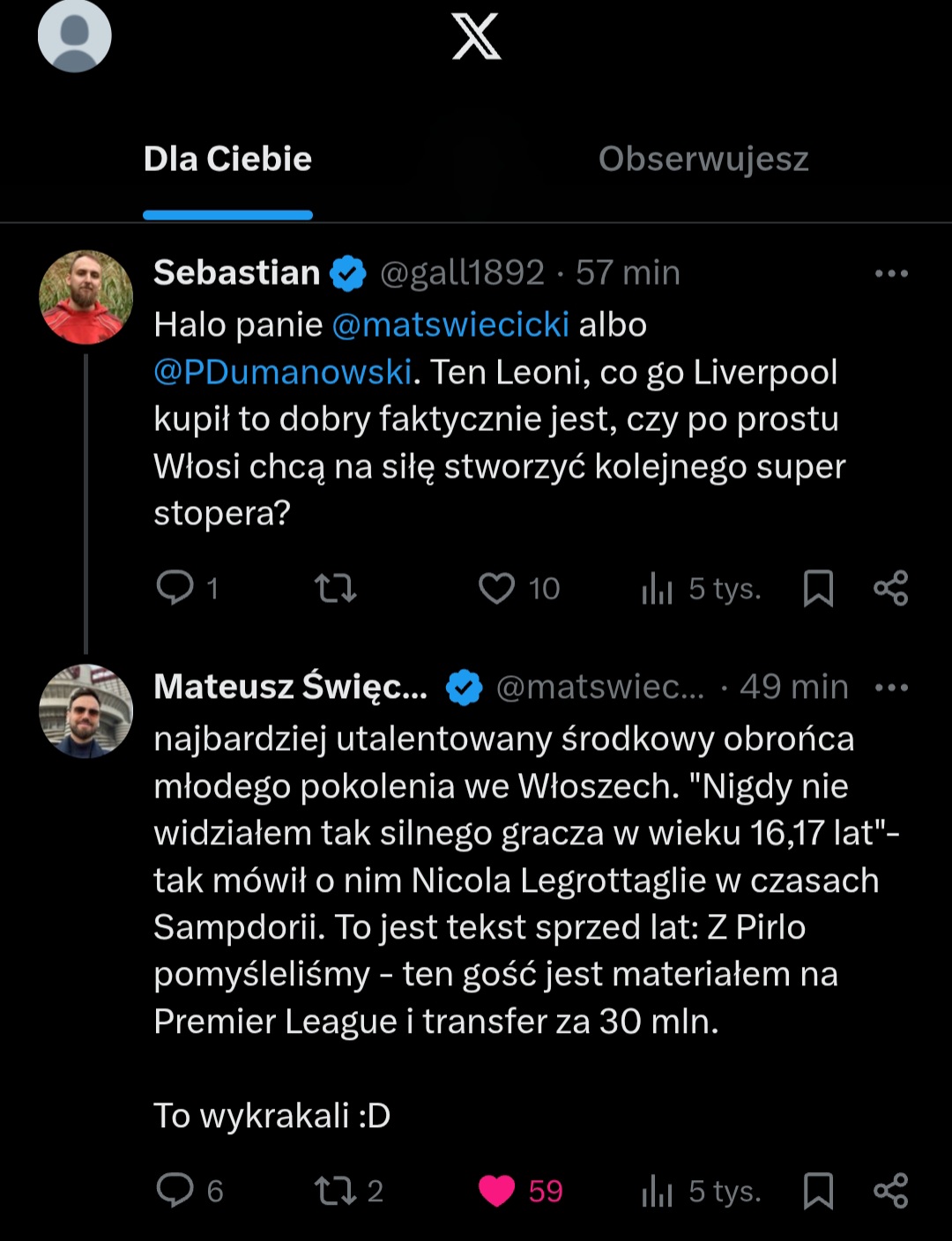Reply to Mateusz Święcicki's tweet
The image size is (952, 1241).
click(x=175, y=1190)
